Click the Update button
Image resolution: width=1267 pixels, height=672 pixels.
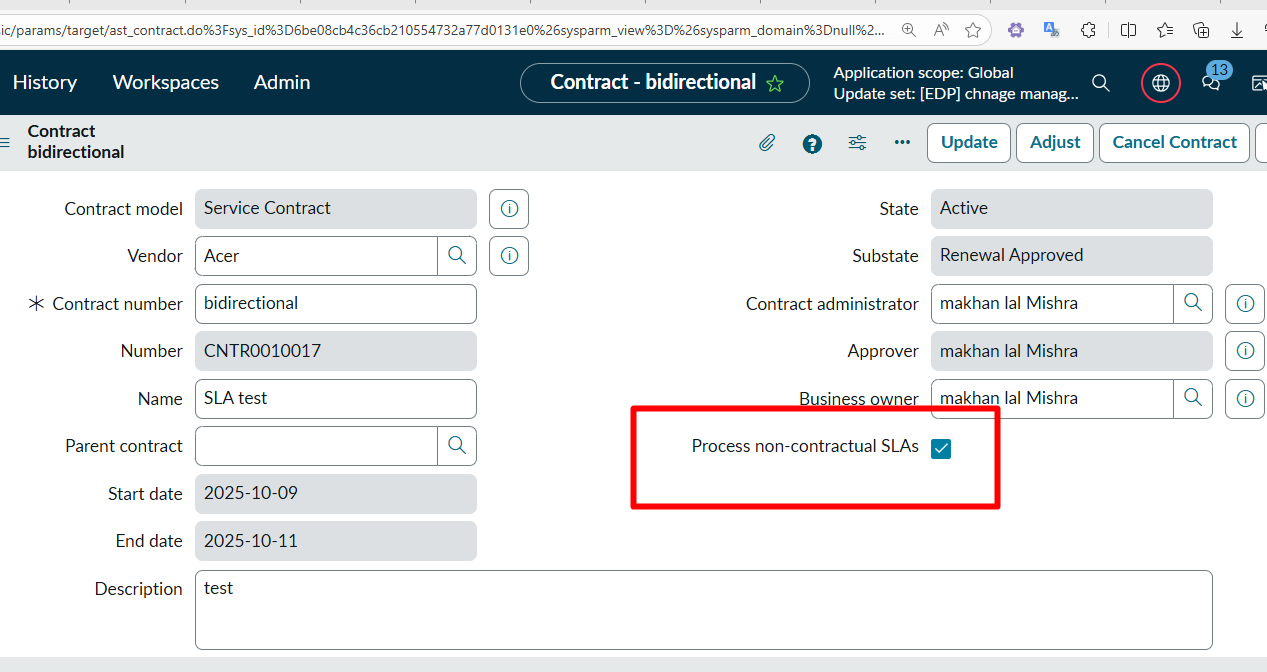point(969,142)
